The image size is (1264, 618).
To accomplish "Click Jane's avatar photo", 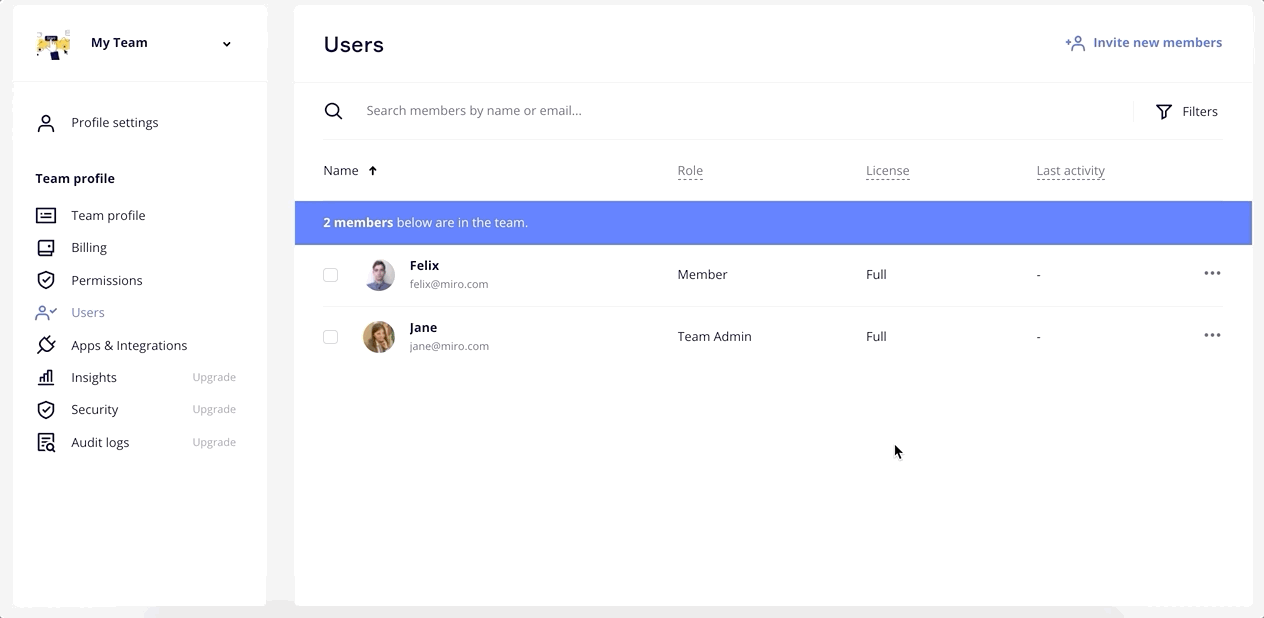I will coord(379,337).
